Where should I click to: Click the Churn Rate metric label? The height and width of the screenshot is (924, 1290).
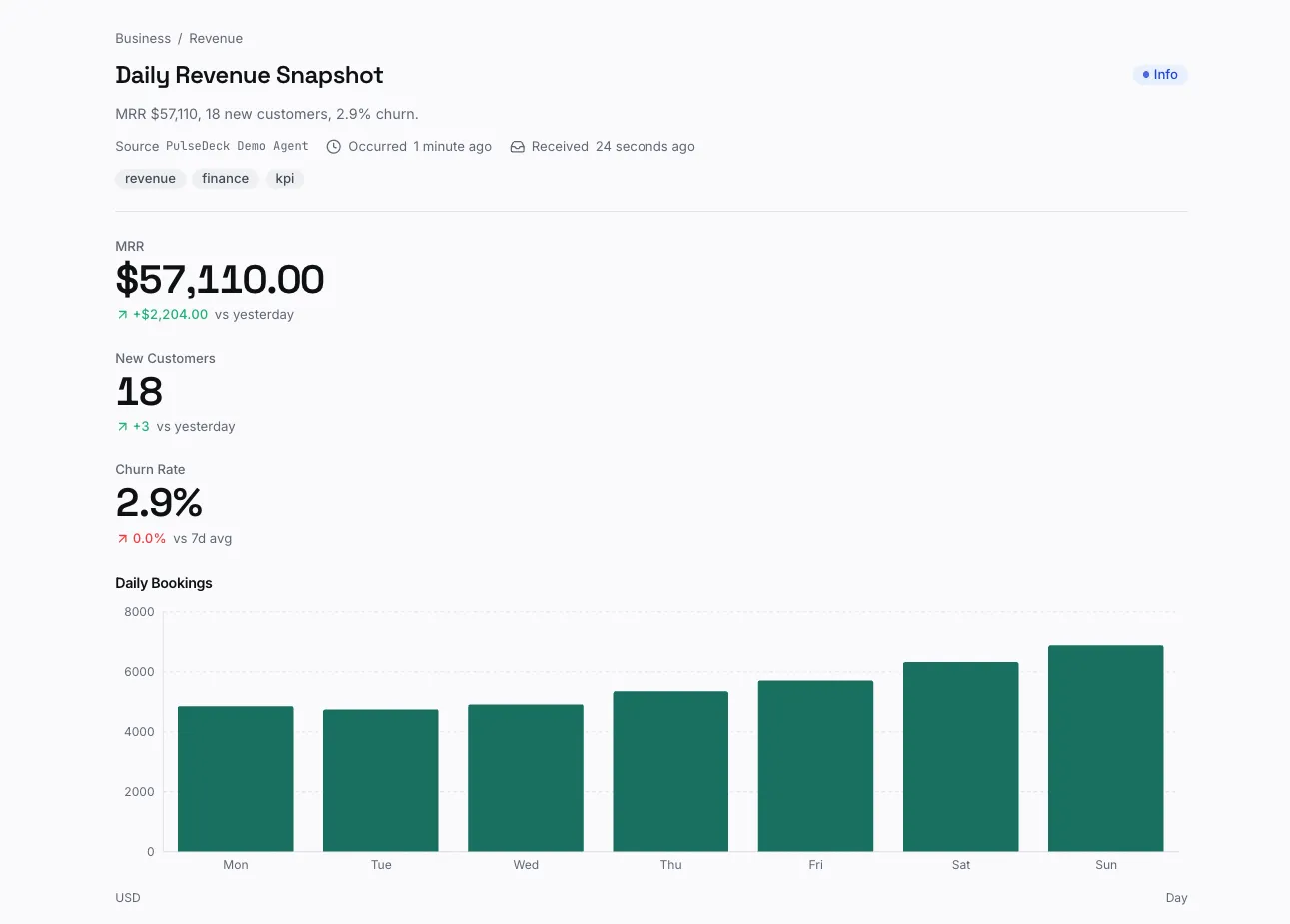pos(150,469)
